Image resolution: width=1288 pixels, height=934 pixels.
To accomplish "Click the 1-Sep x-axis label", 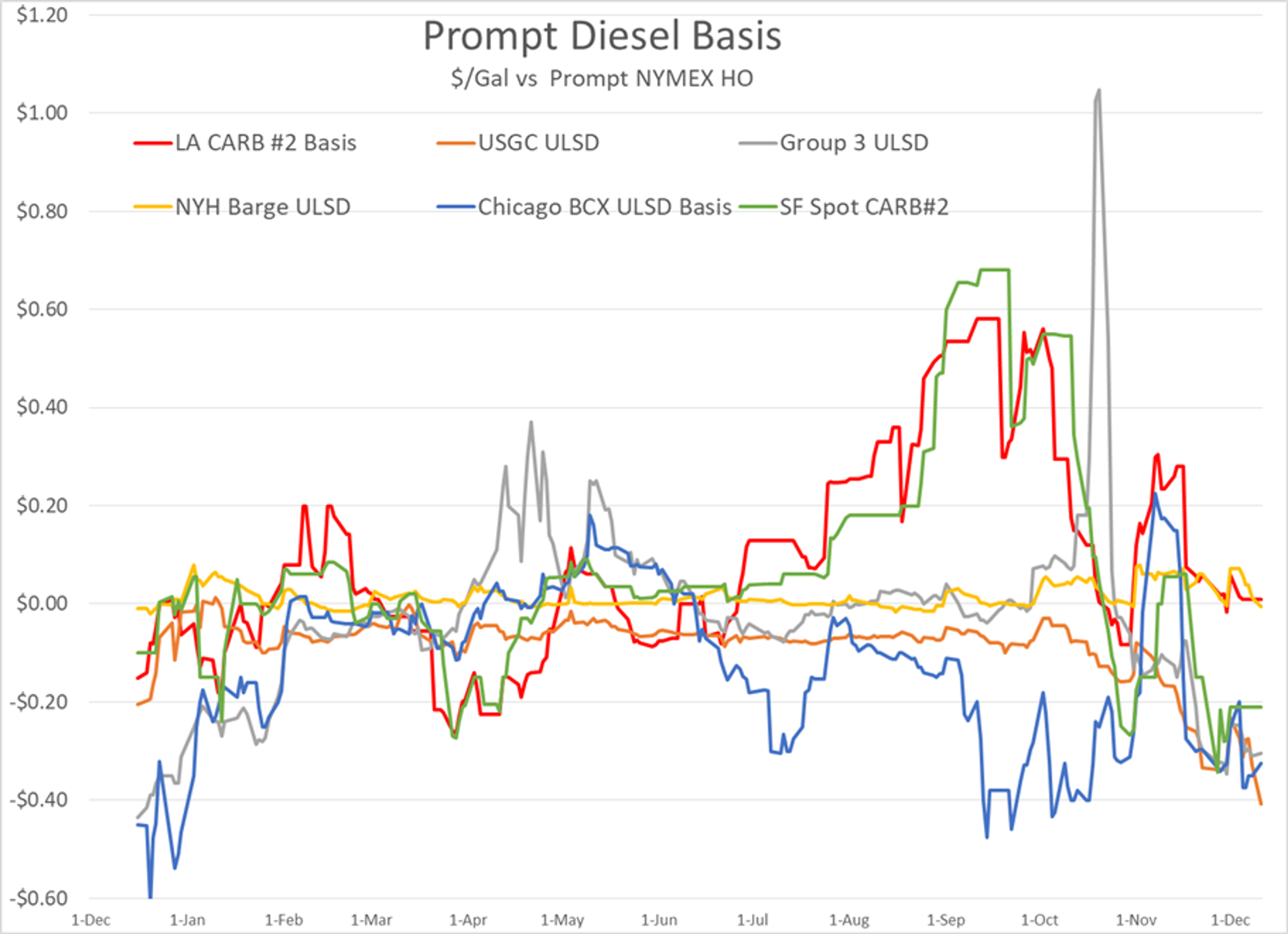I will (946, 920).
